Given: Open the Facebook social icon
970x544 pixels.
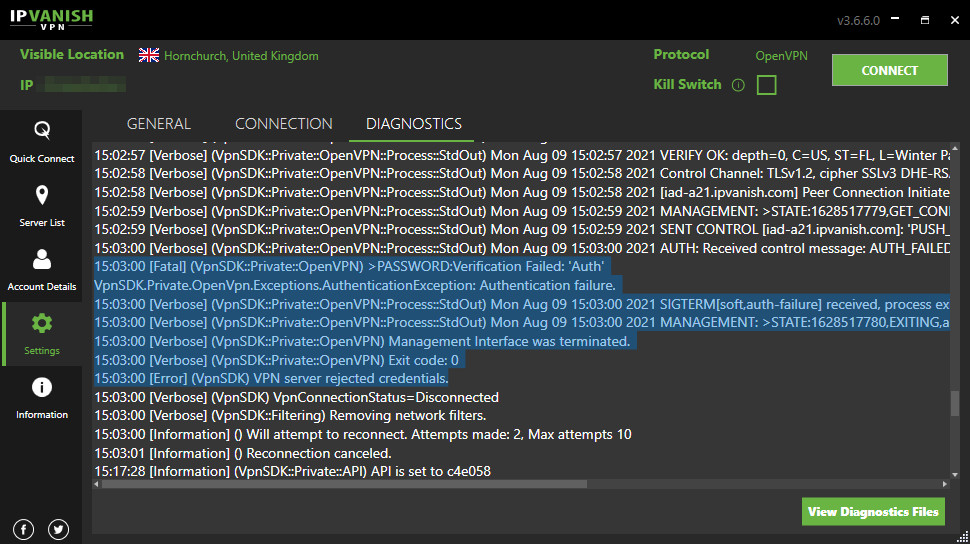Looking at the screenshot, I should coord(24,529).
